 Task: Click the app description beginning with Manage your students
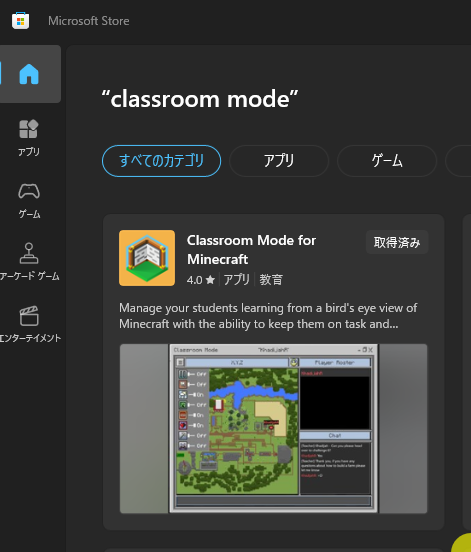point(268,316)
